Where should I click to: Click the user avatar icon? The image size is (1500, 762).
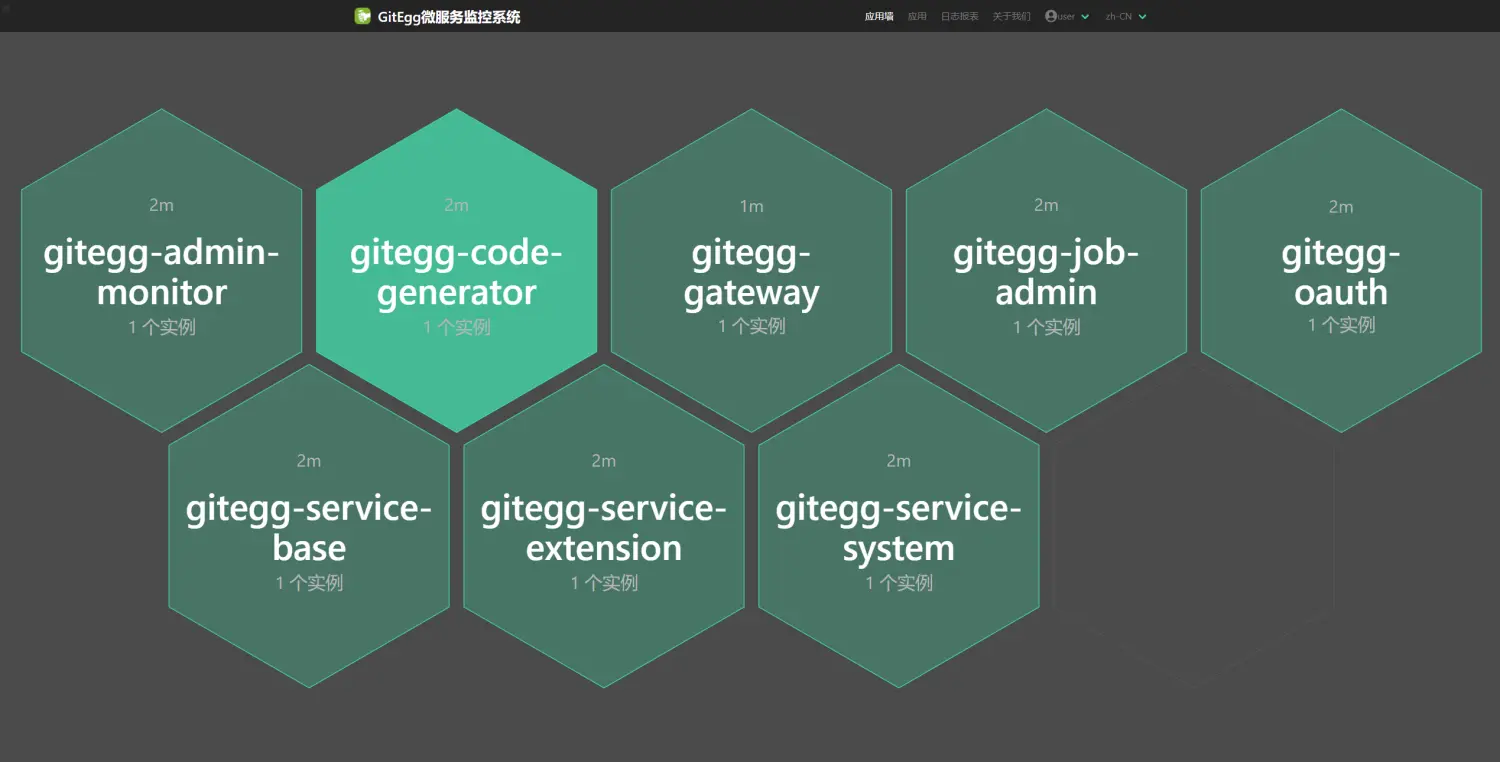tap(1051, 16)
